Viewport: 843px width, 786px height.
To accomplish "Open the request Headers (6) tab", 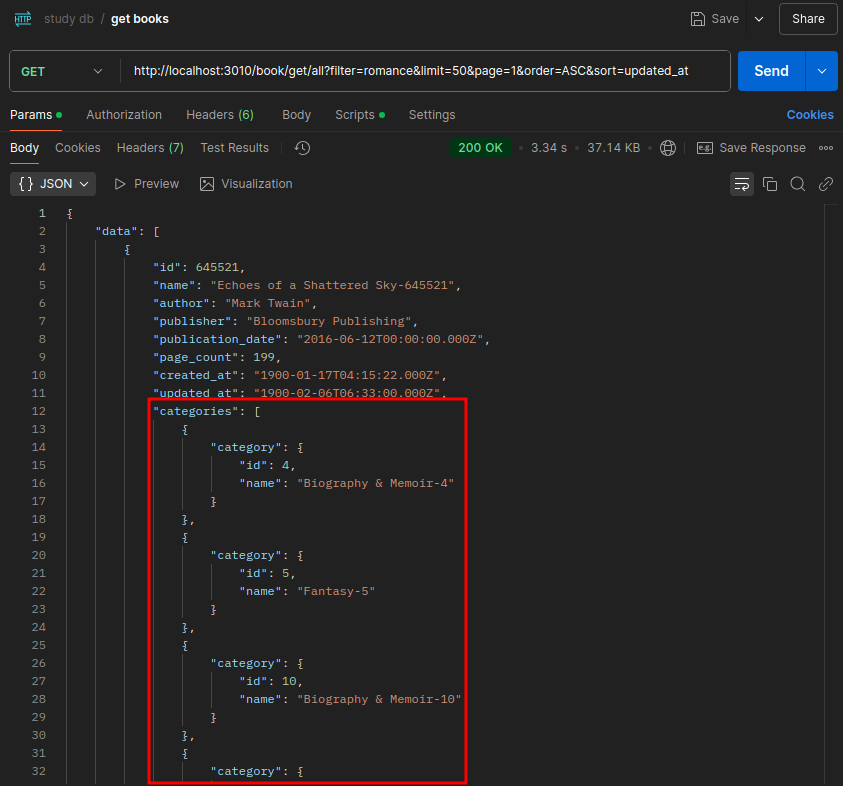I will pos(220,115).
